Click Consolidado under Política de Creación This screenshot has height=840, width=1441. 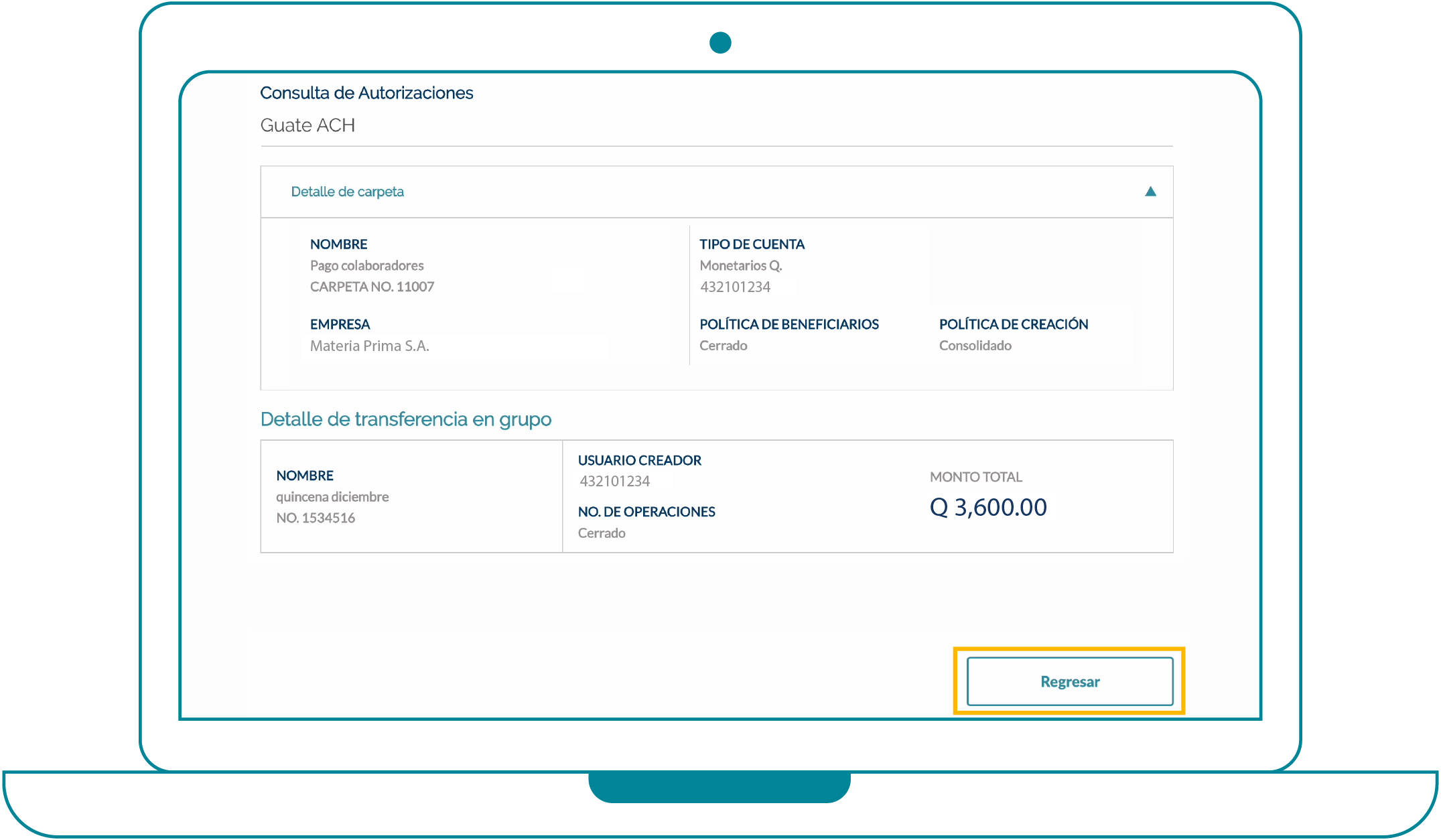(975, 346)
